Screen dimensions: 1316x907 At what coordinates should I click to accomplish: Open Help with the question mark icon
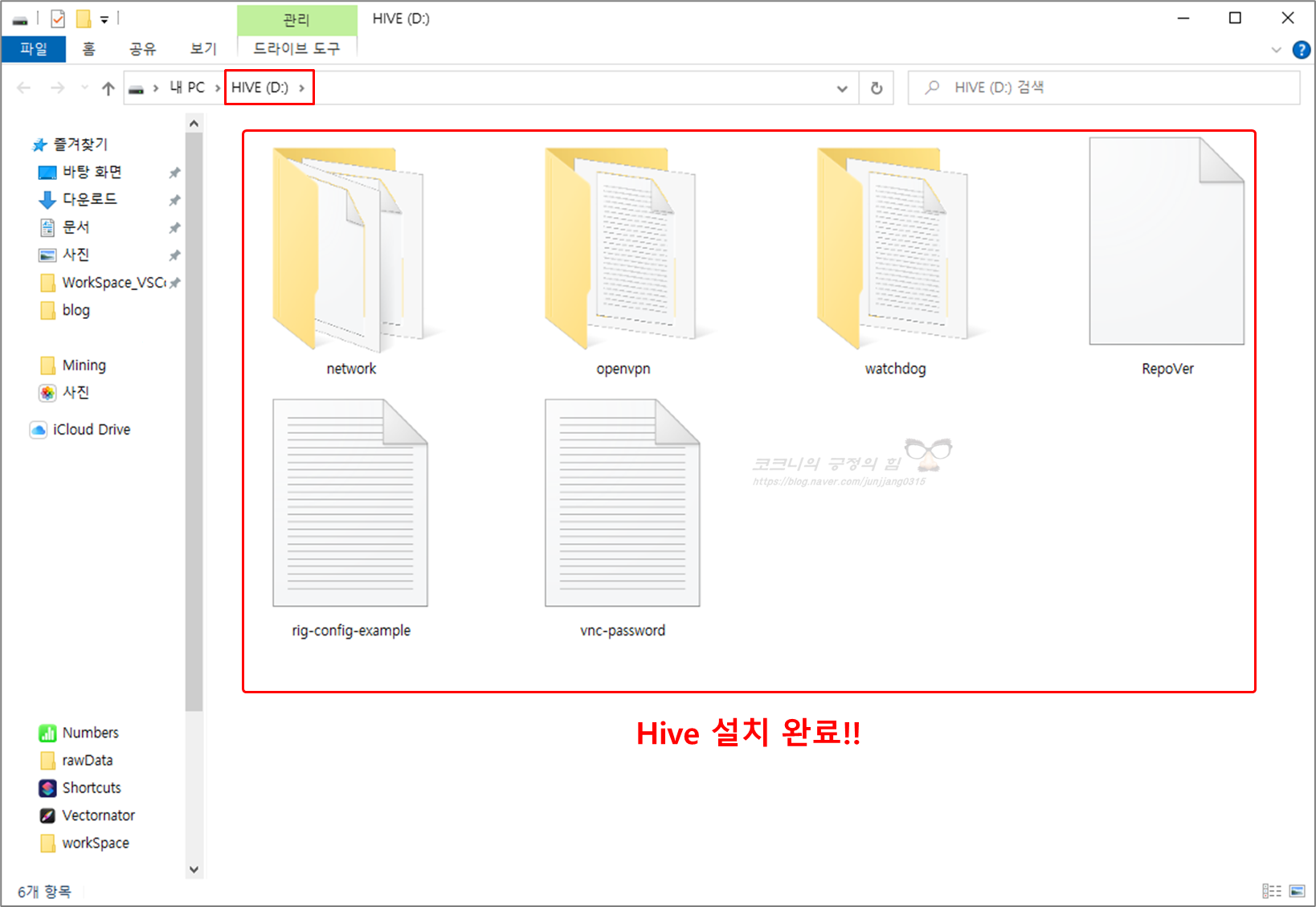click(x=1301, y=50)
